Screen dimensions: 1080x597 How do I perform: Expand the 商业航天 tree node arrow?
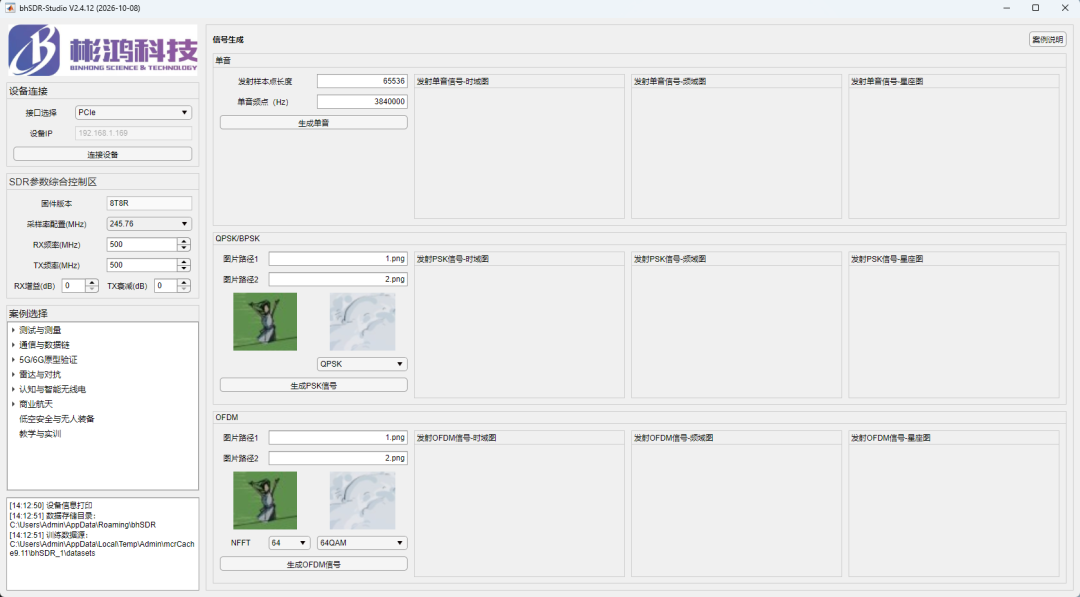coord(13,404)
